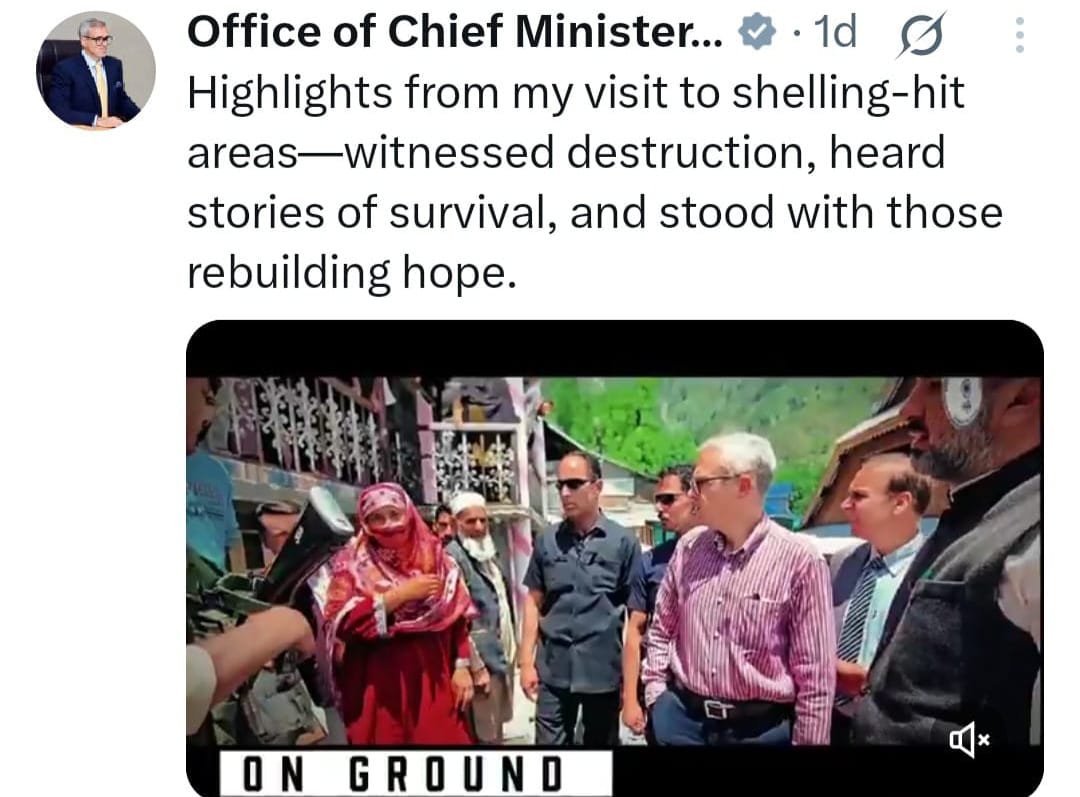Open the Grok slashed-circle icon
The height and width of the screenshot is (797, 1080).
[921, 34]
